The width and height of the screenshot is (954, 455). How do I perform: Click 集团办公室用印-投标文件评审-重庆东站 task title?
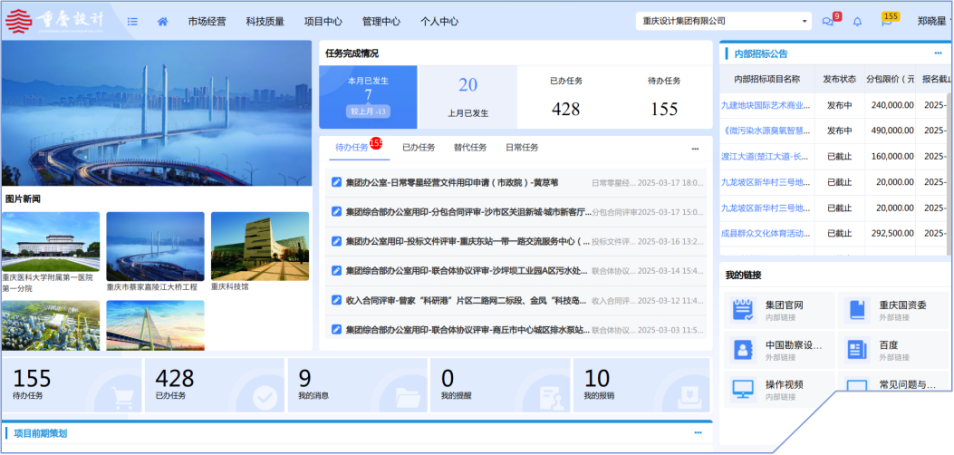click(x=468, y=241)
